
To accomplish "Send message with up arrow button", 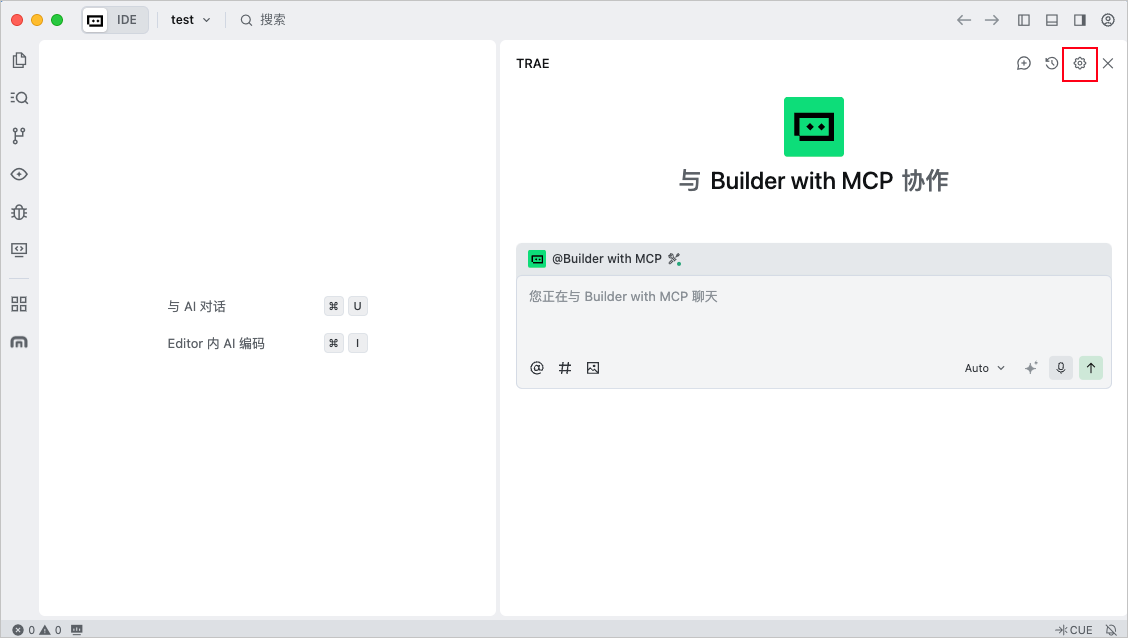I will coord(1091,368).
